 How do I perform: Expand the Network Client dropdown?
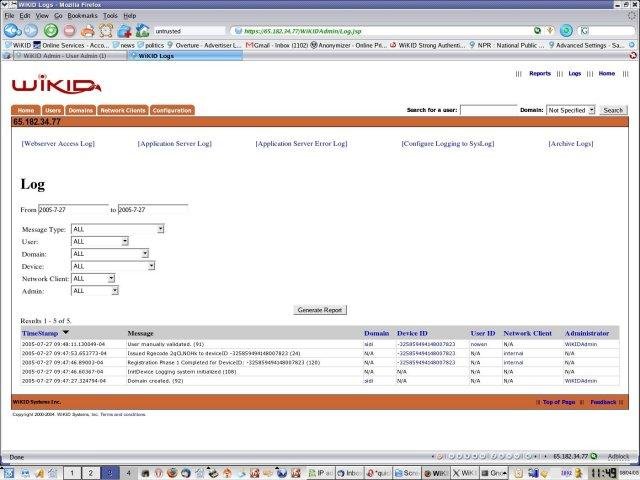(93, 278)
